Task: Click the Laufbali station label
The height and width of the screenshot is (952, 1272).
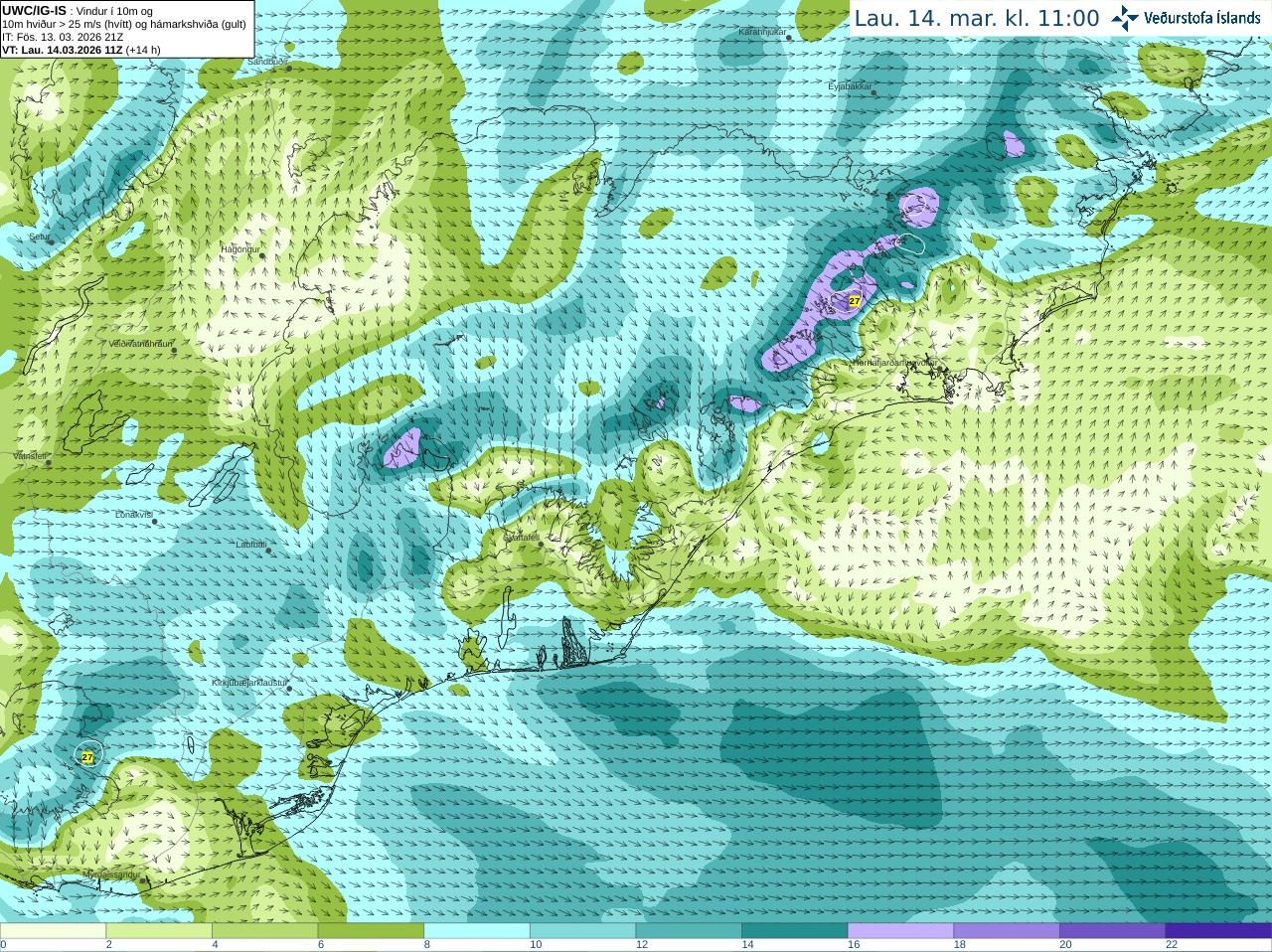Action: click(250, 544)
